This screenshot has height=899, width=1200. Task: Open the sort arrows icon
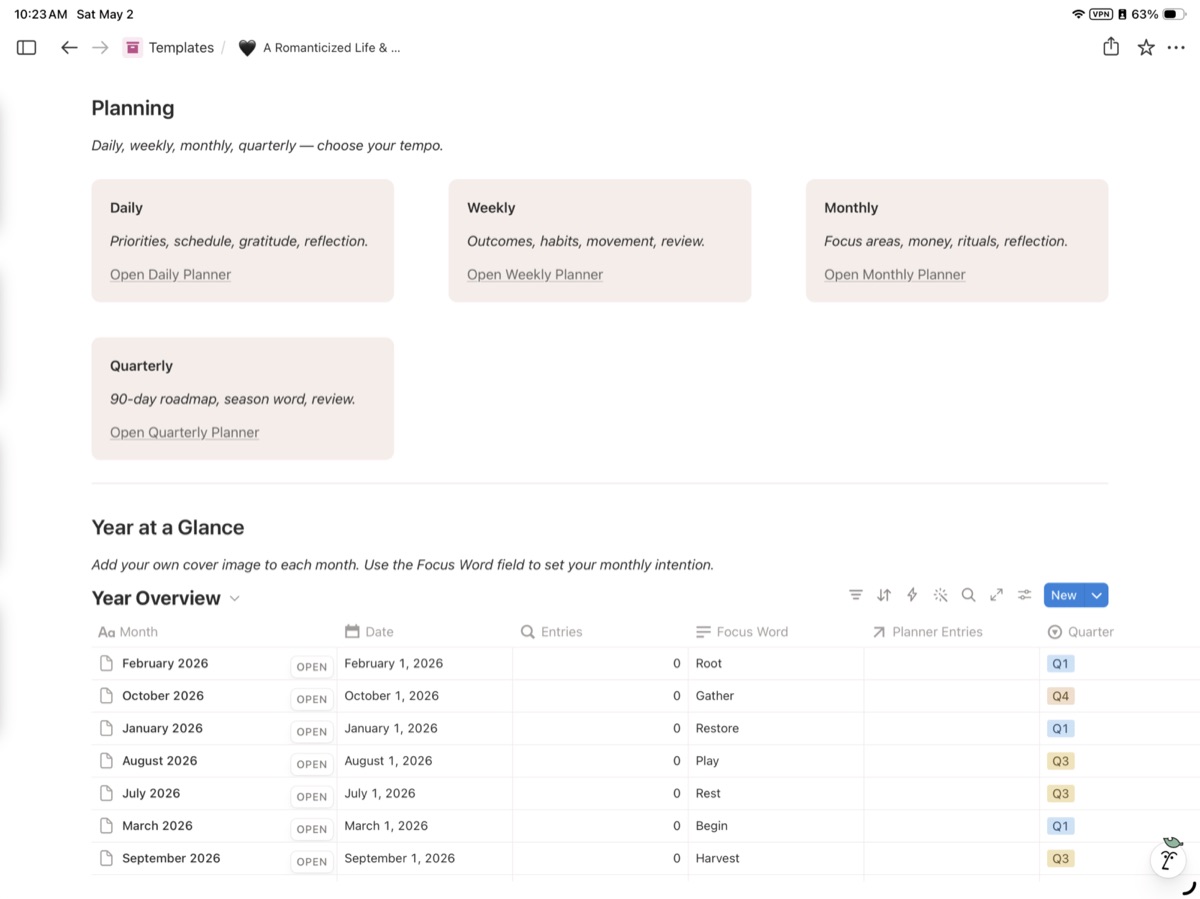click(x=884, y=595)
